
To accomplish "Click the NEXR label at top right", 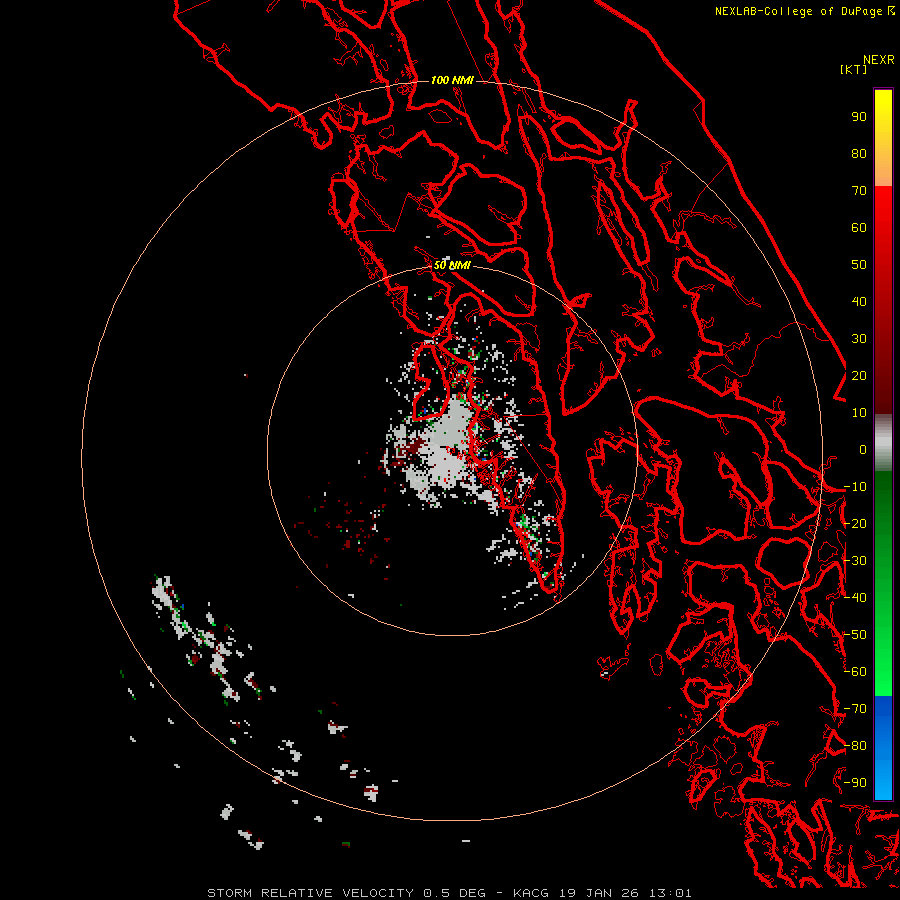I will tap(879, 60).
